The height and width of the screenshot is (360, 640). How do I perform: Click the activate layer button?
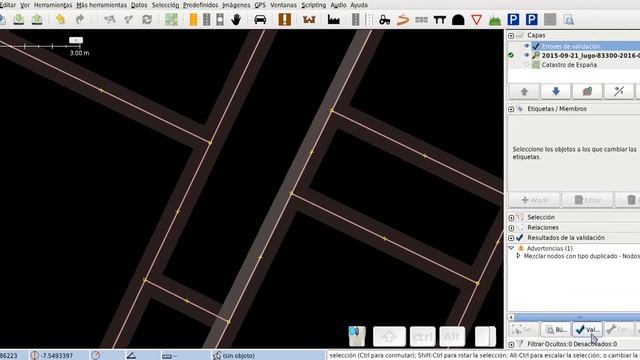587,91
